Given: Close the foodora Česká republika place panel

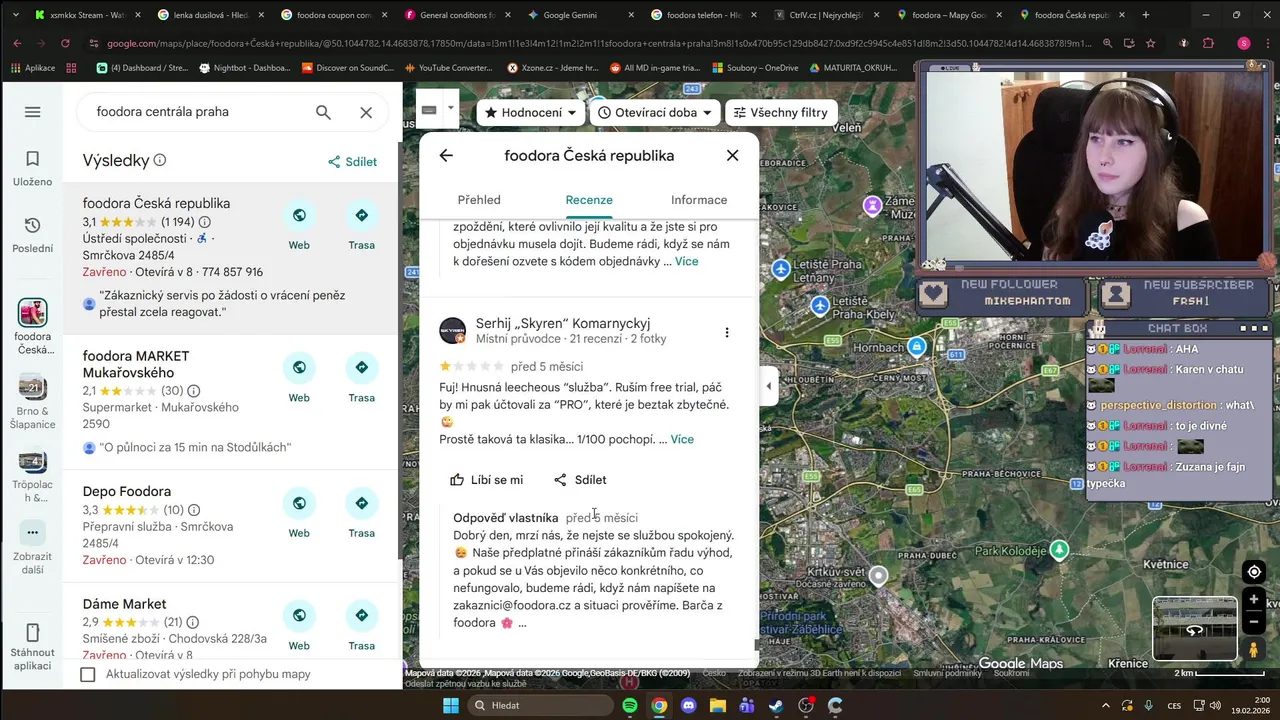Looking at the screenshot, I should 732,155.
